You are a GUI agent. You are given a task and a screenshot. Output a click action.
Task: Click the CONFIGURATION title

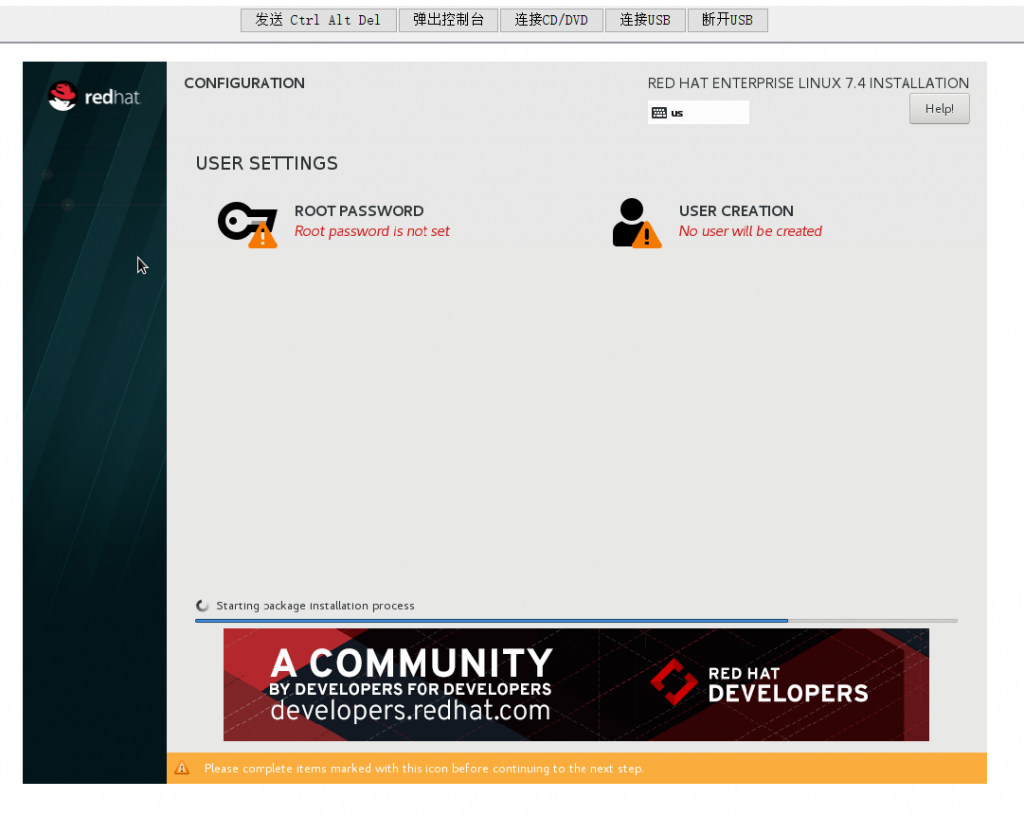coord(244,83)
